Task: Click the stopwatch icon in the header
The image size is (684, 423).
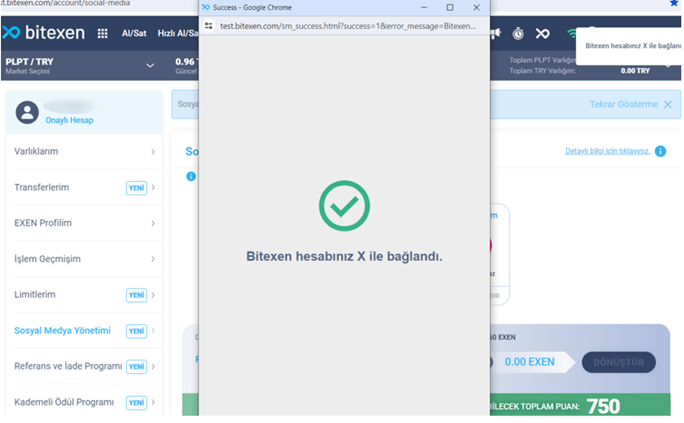Action: [x=518, y=34]
